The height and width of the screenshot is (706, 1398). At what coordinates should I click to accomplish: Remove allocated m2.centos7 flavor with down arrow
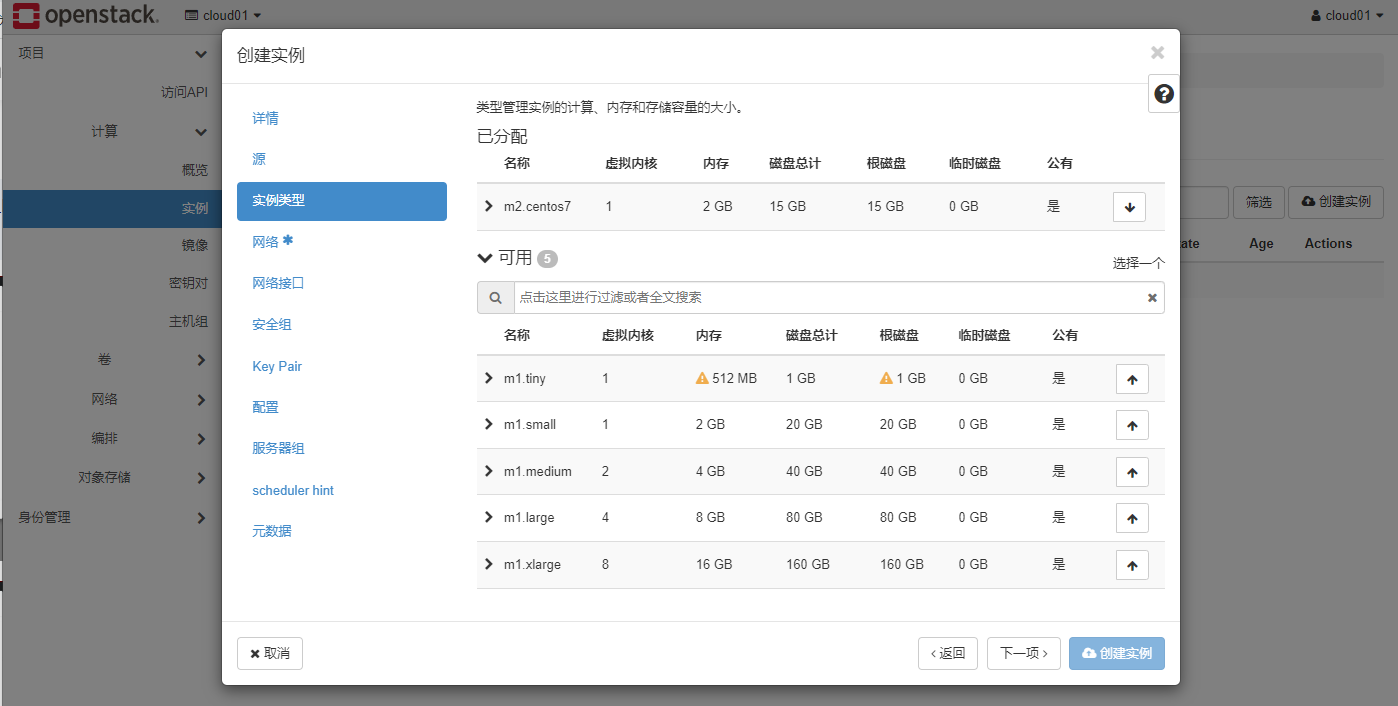coord(1129,207)
